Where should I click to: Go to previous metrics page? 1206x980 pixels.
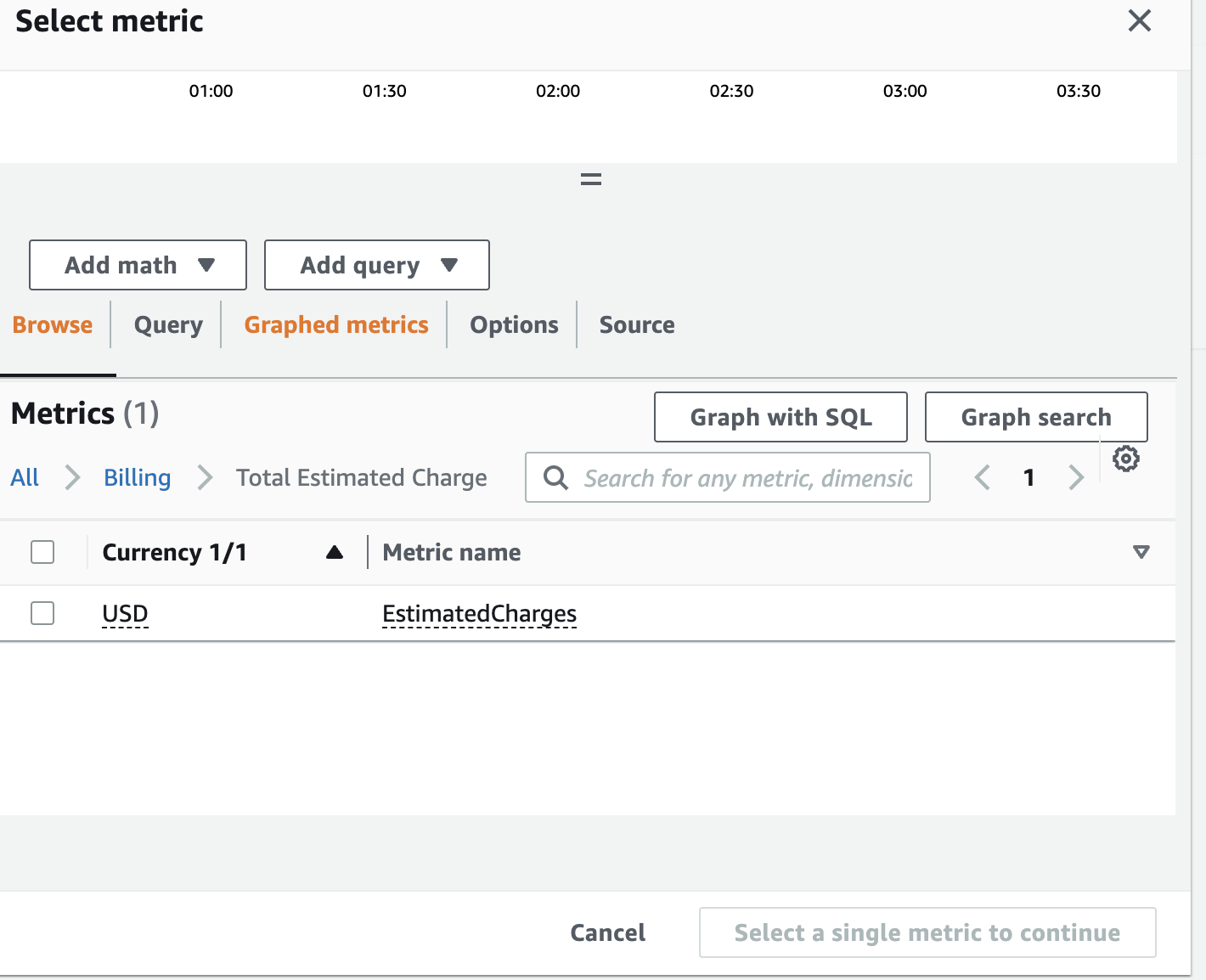tap(983, 477)
